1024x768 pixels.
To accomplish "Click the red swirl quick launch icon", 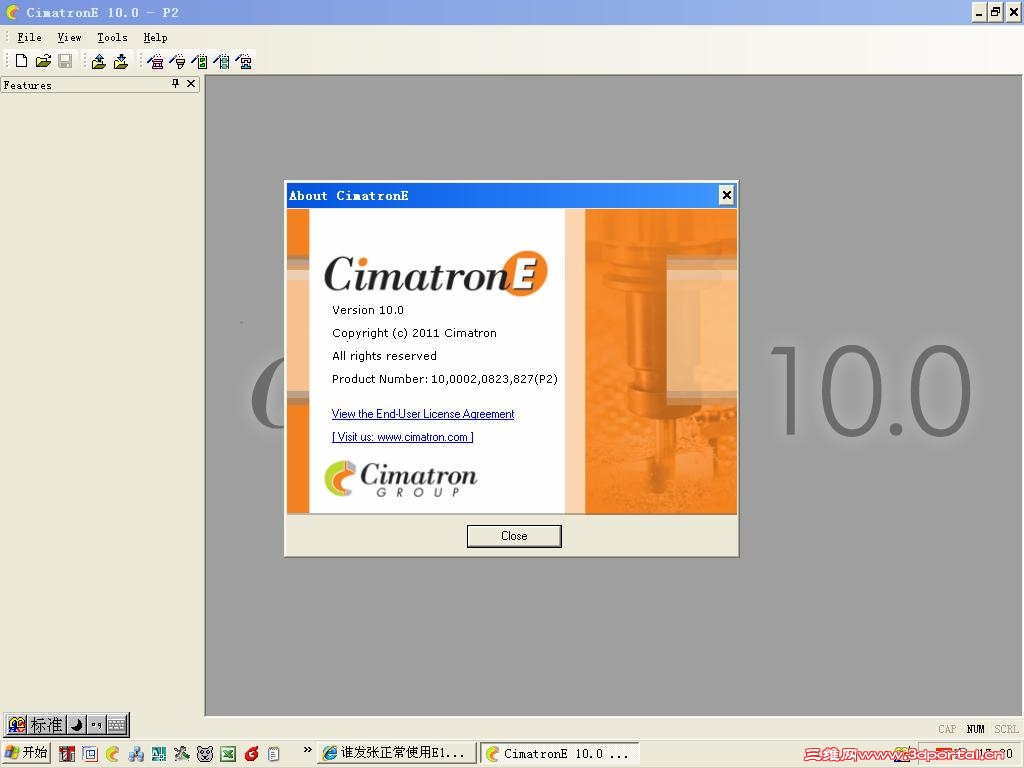I will [x=251, y=754].
